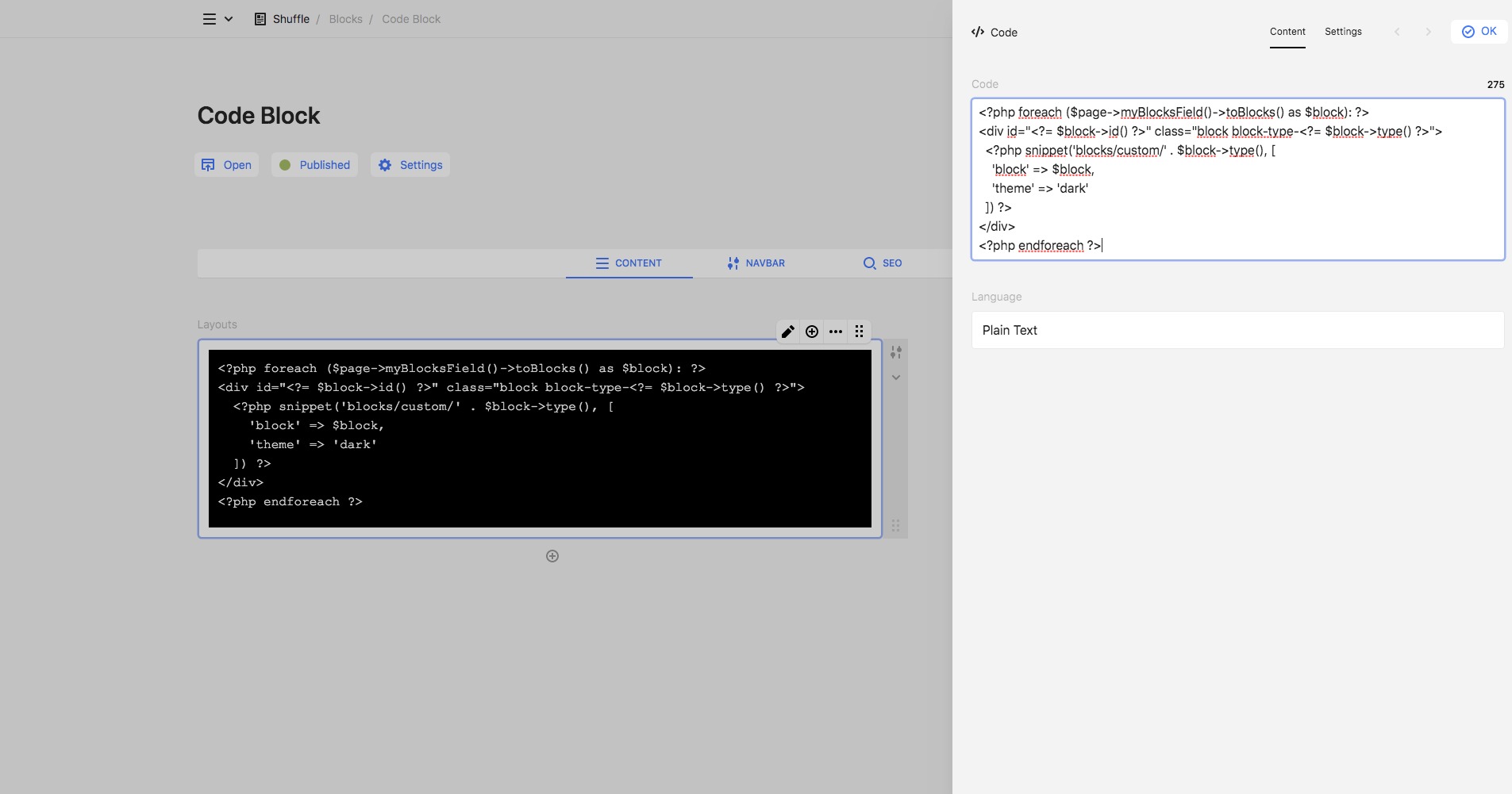Click the pencil edit icon on block
Screen dimensions: 1512x794
787,332
